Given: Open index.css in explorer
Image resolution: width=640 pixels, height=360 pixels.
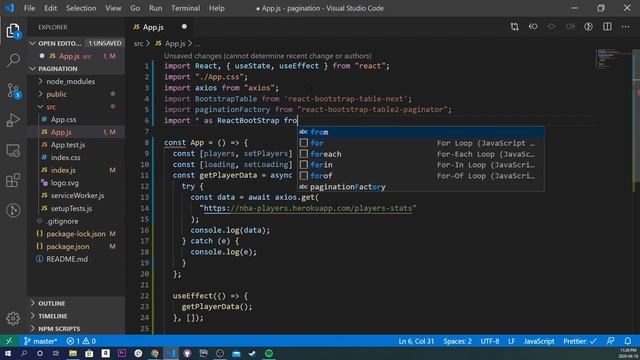Looking at the screenshot, I should pyautogui.click(x=76, y=158).
